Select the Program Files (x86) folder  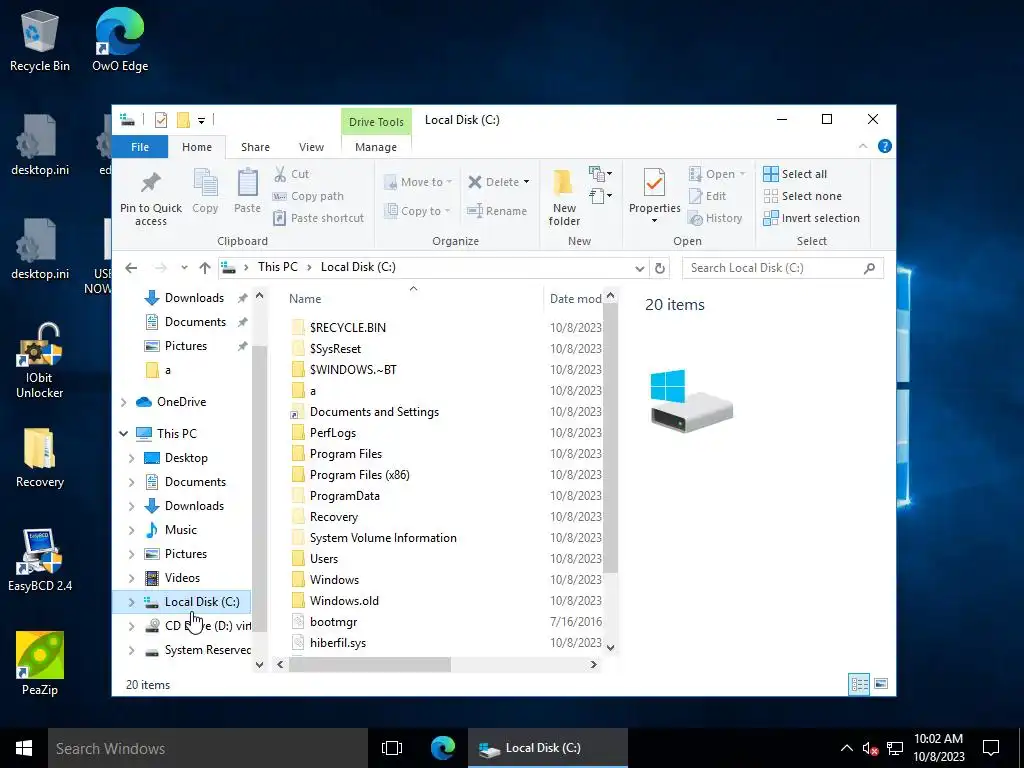(x=360, y=475)
